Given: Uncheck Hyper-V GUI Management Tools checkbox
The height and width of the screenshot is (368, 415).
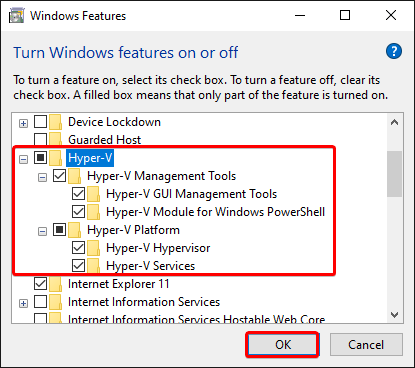Looking at the screenshot, I should (78, 193).
